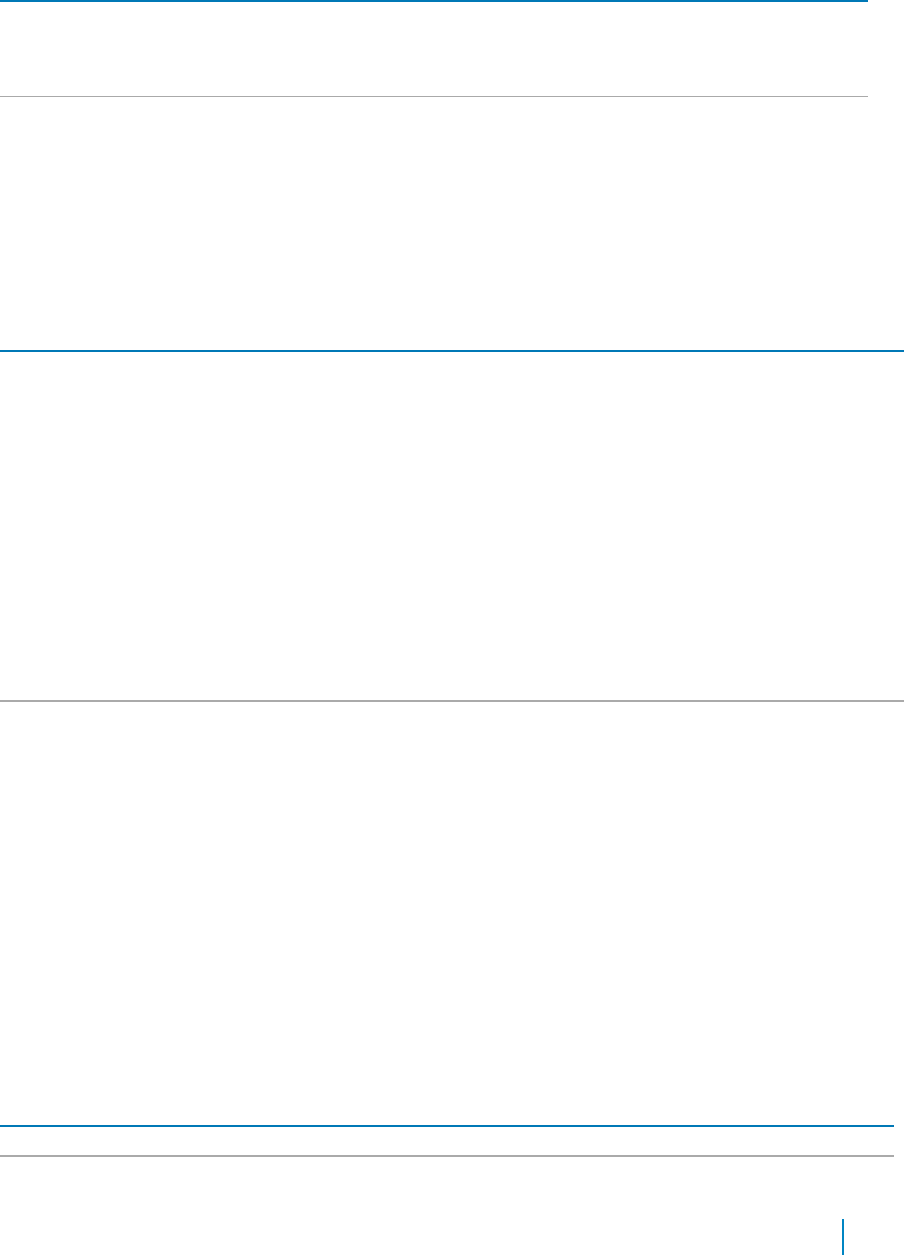Click the empty header row between top two lines

point(434,49)
